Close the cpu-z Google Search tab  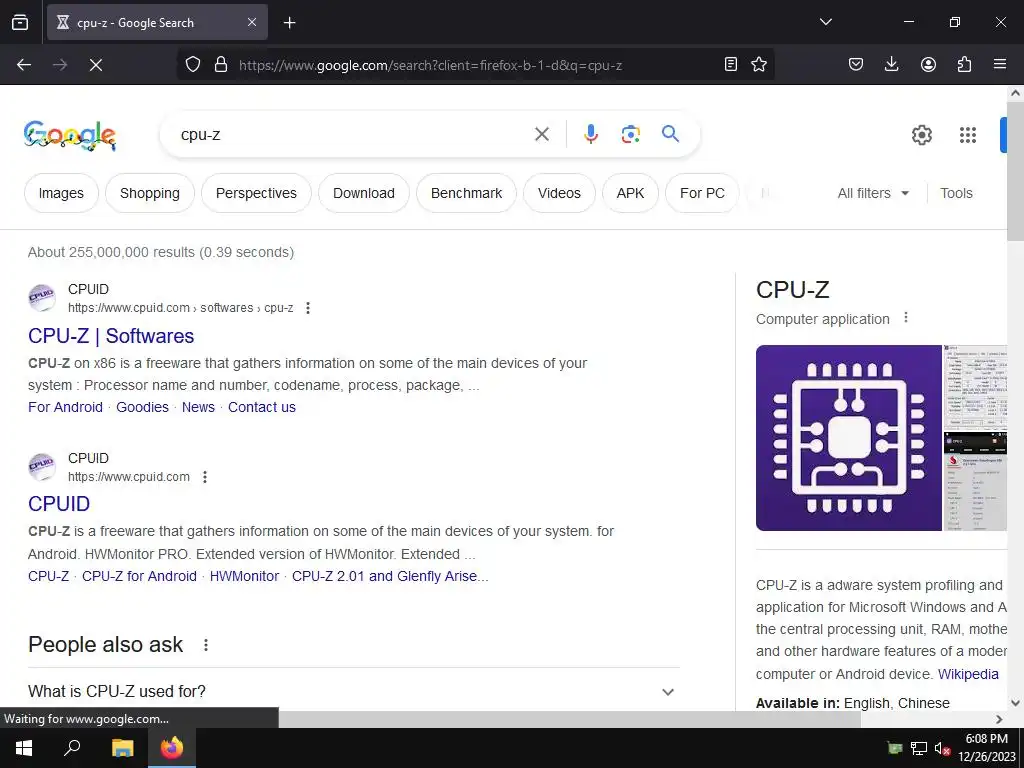(x=251, y=22)
